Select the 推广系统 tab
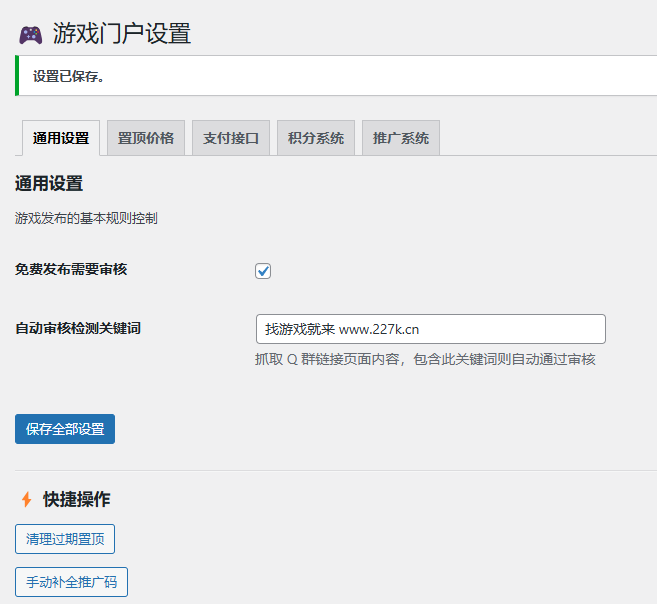The image size is (657, 604). click(x=401, y=138)
